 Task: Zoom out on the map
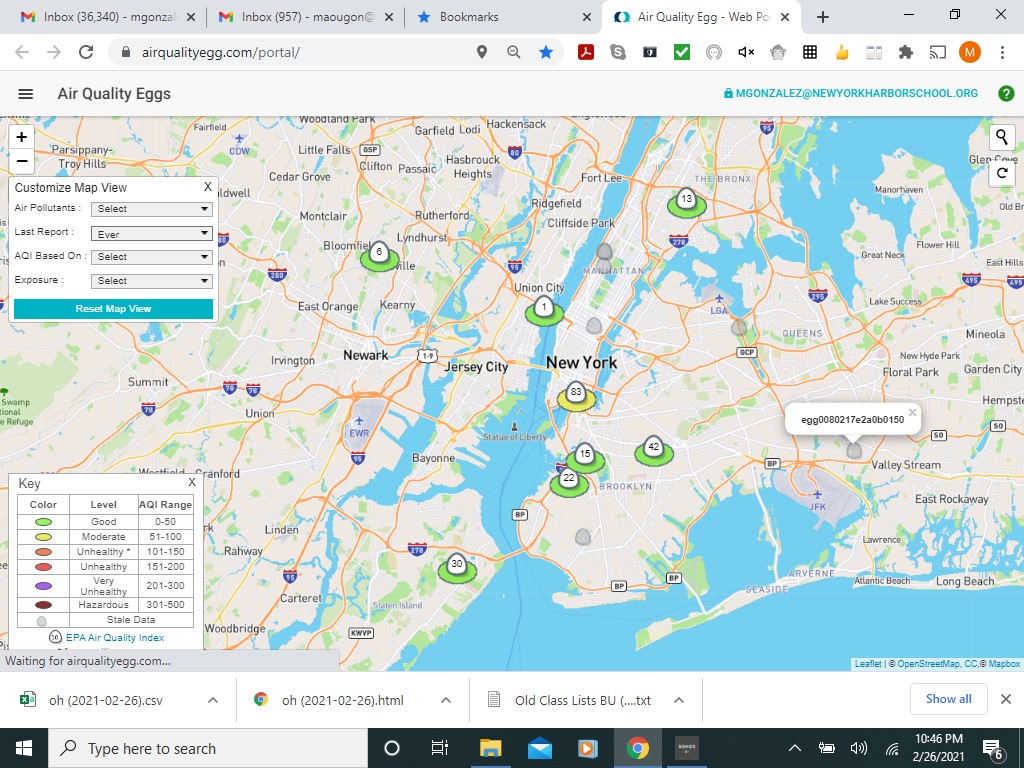click(x=22, y=161)
